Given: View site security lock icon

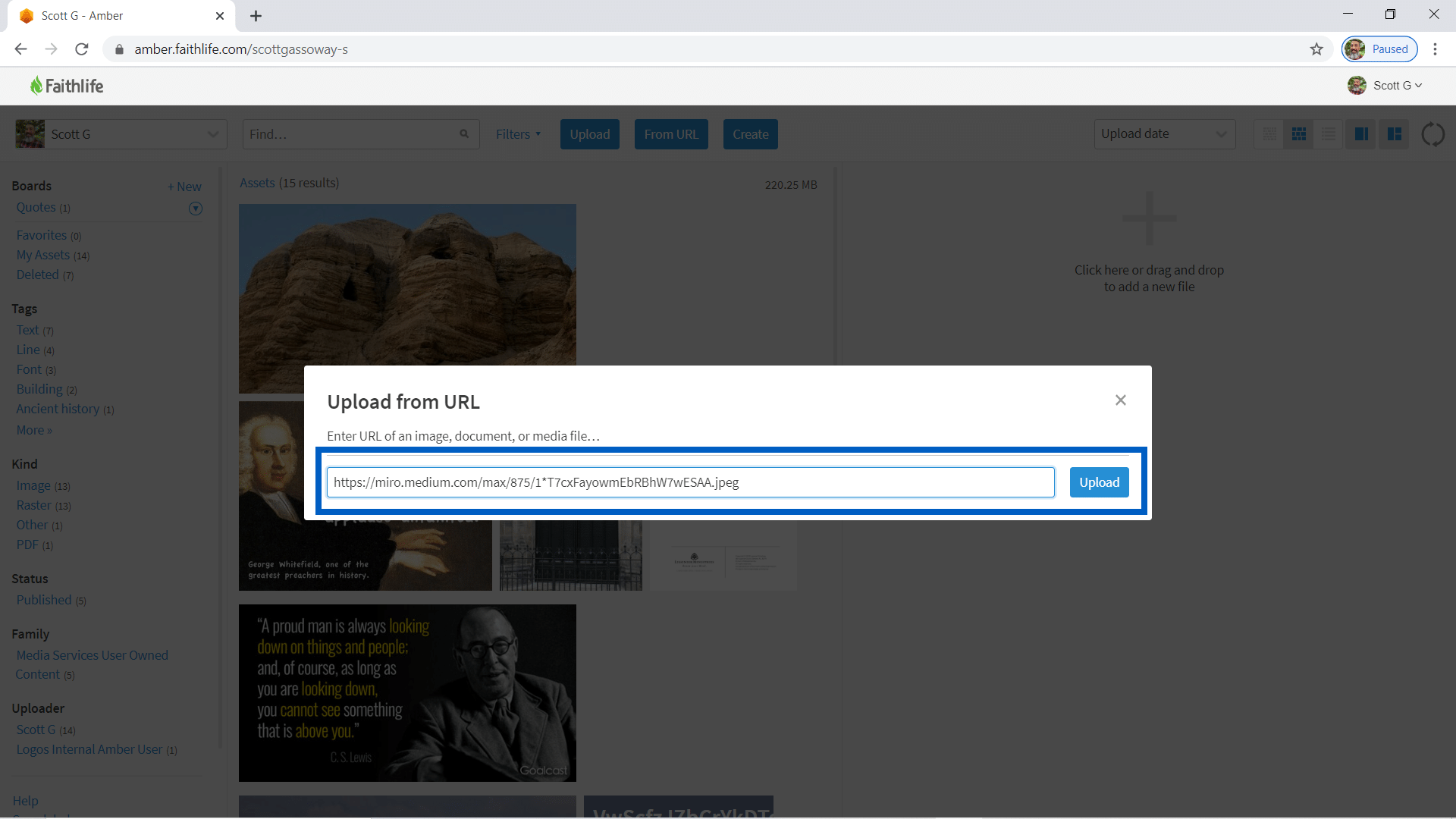Looking at the screenshot, I should (119, 49).
